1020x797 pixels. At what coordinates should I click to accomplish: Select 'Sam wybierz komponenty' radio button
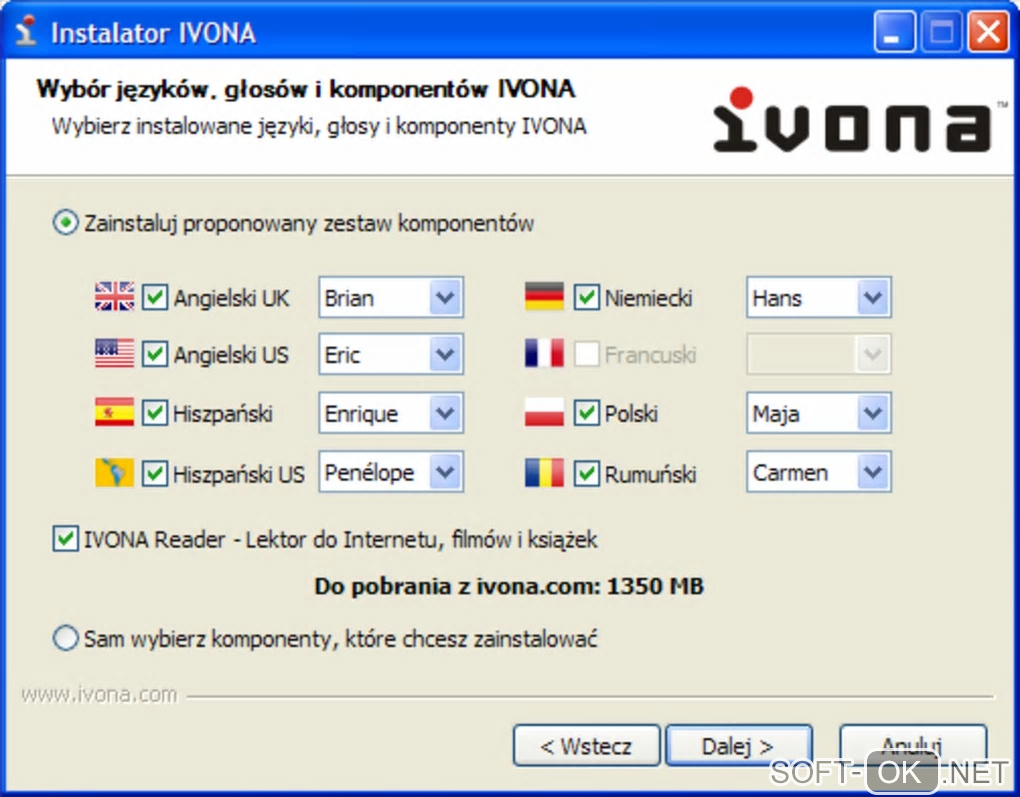click(66, 638)
